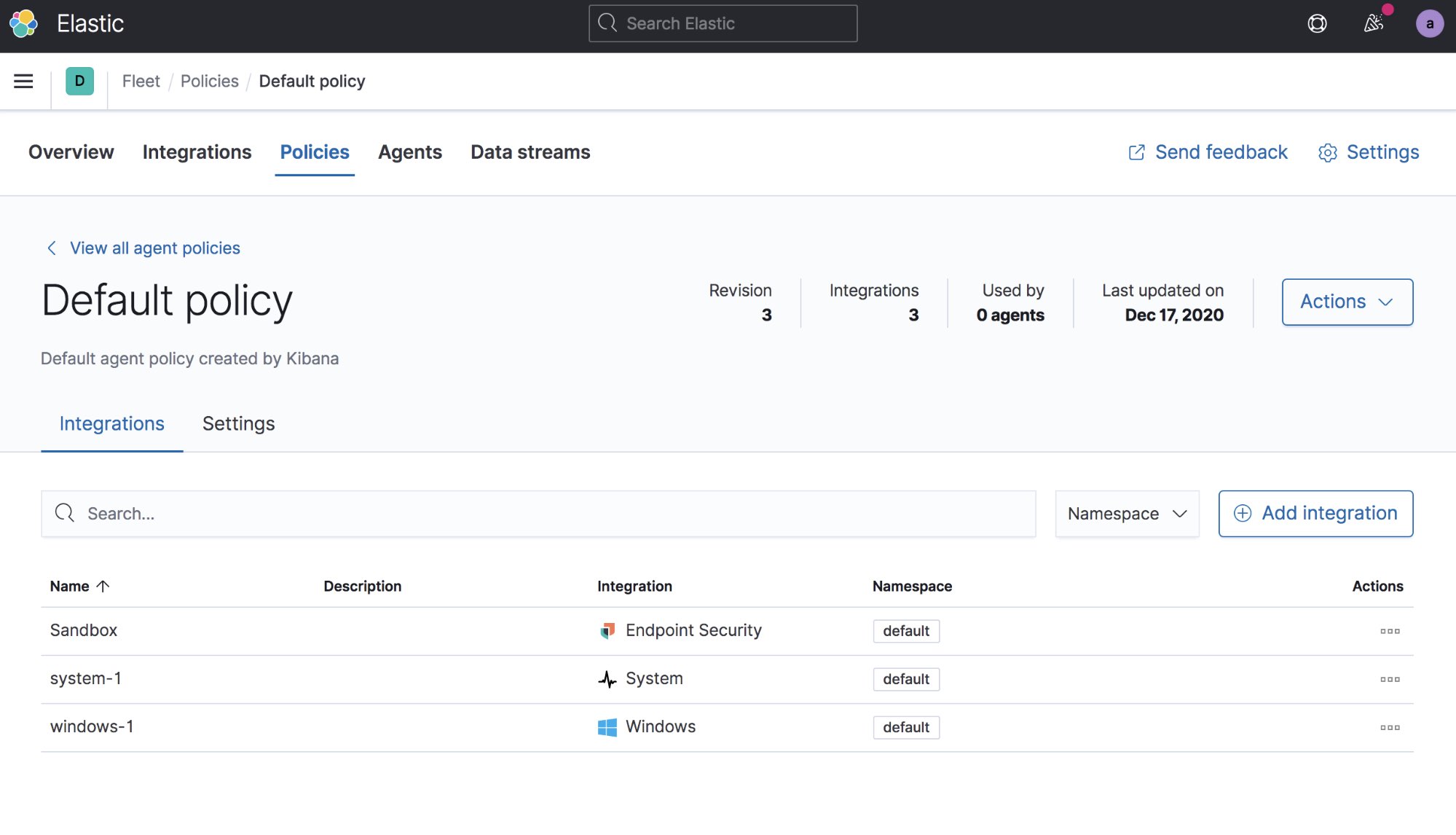Switch to the Agents top navigation tab
The image size is (1456, 835).
[410, 152]
